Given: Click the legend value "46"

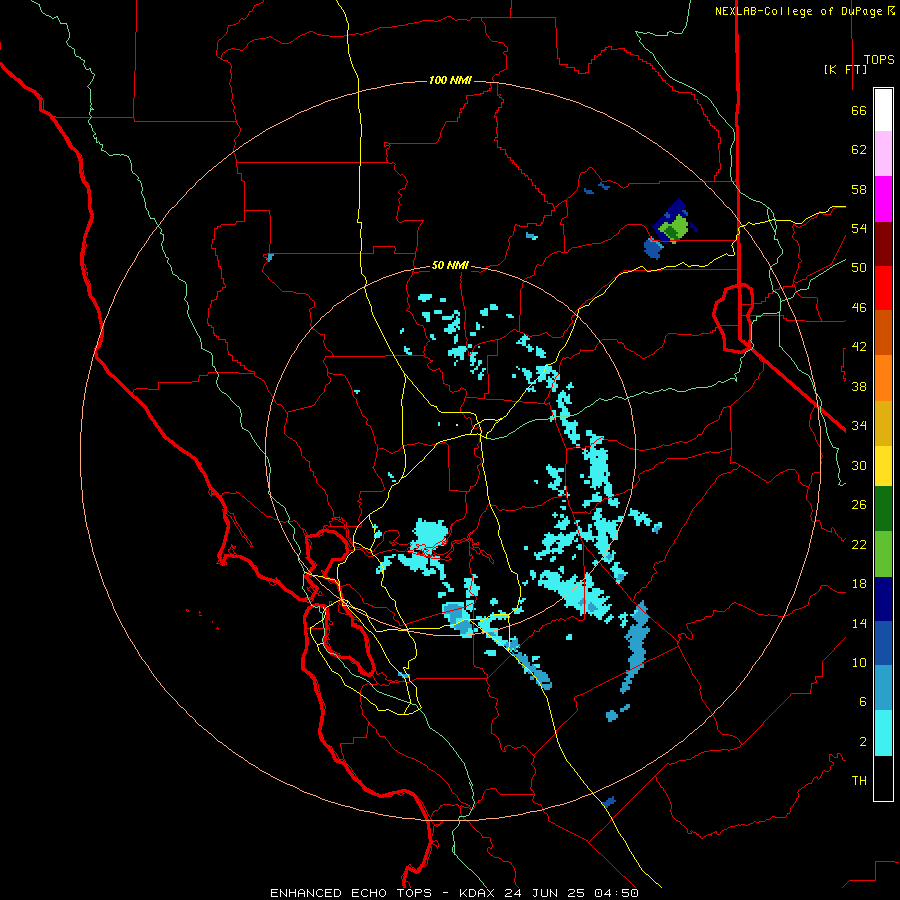Looking at the screenshot, I should 859,308.
